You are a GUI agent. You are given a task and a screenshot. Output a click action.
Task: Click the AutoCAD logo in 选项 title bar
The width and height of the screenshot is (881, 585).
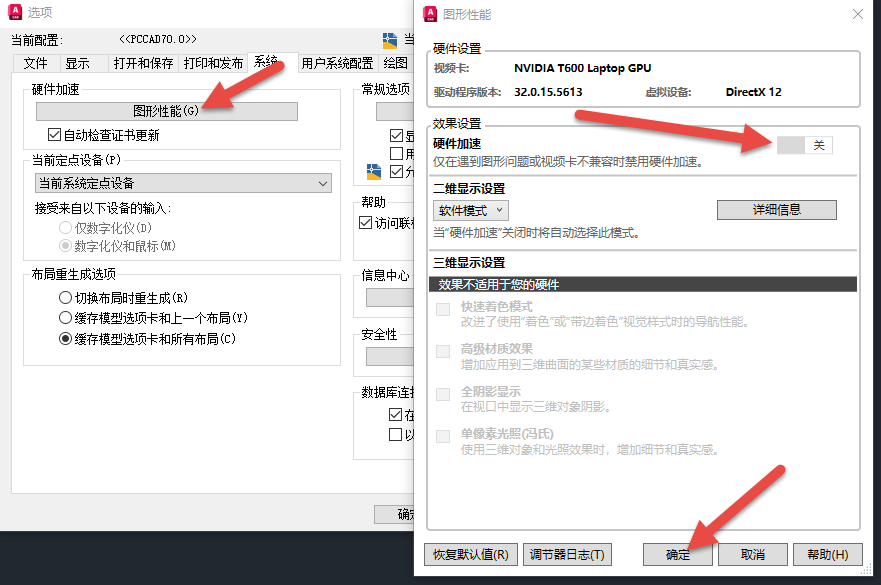coord(15,12)
